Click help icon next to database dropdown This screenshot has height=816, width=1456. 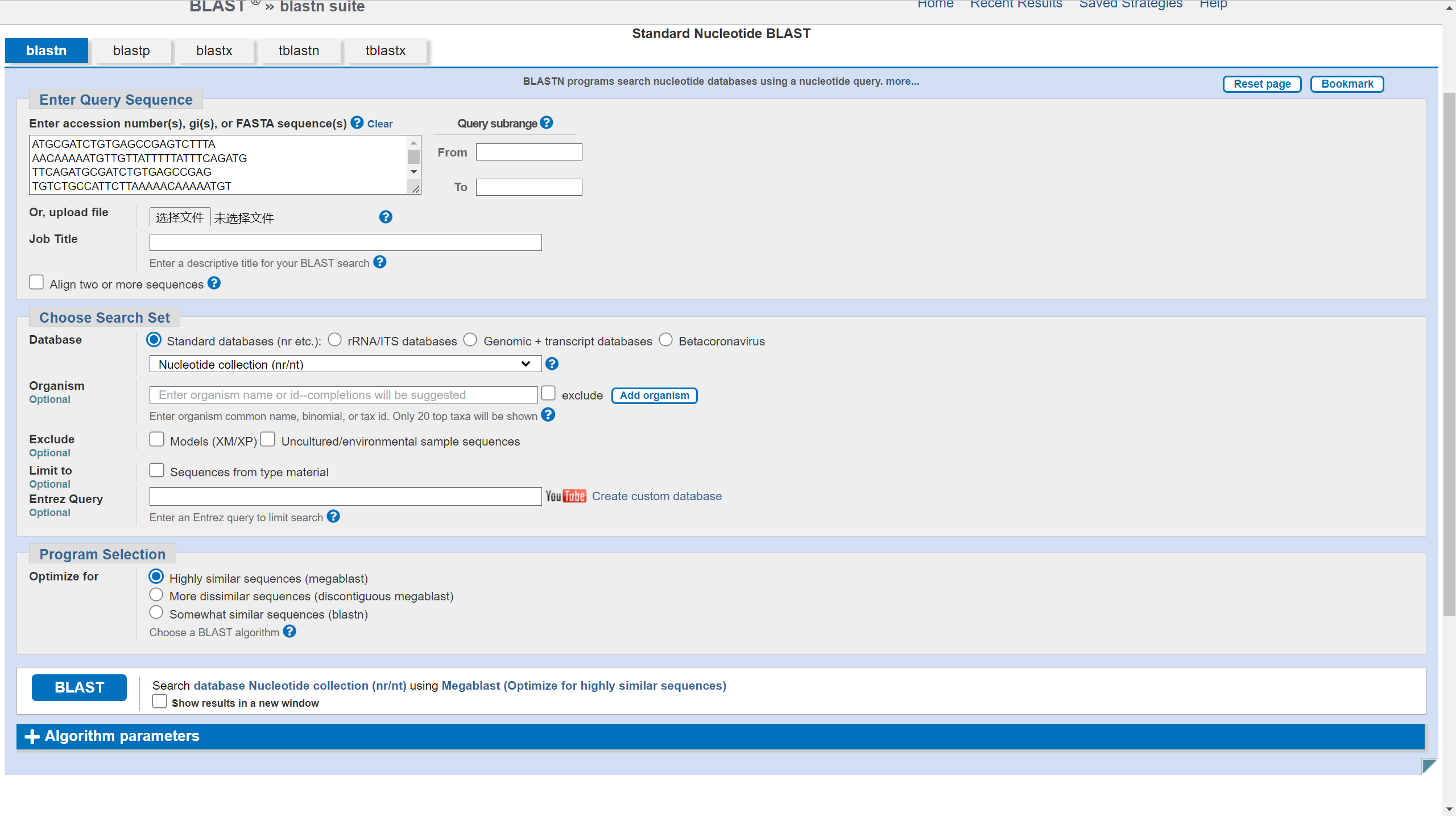(552, 364)
